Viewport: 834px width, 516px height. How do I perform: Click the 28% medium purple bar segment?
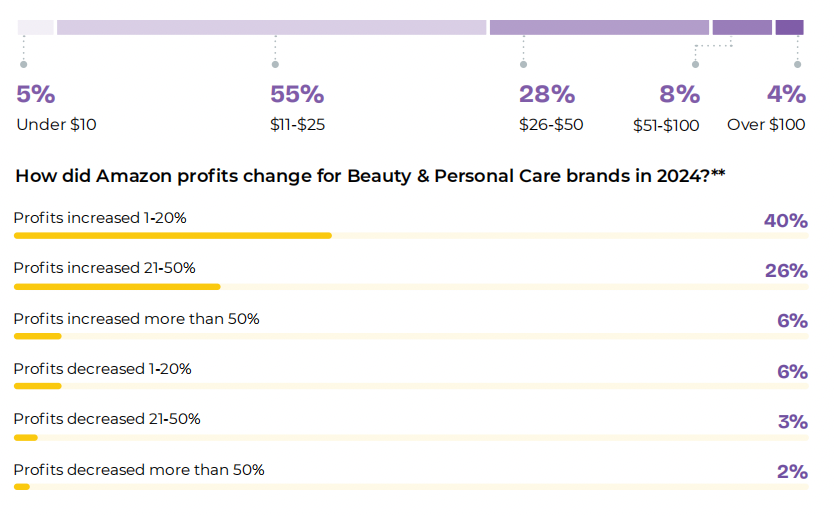pyautogui.click(x=599, y=27)
